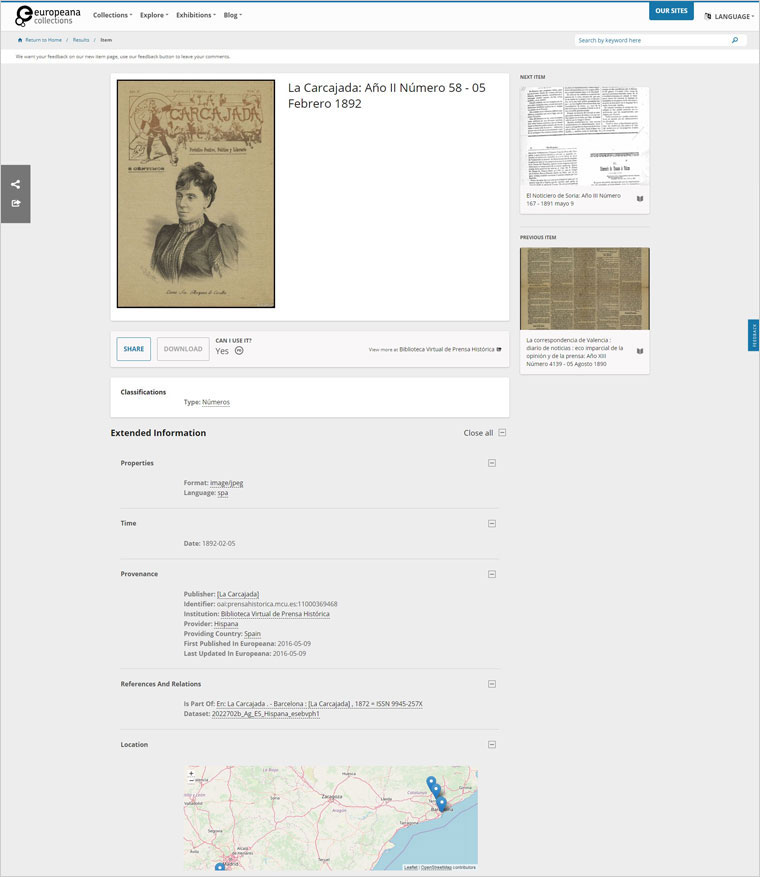
Task: Click the book icon on La correspondencia de Valencia
Action: pos(640,351)
